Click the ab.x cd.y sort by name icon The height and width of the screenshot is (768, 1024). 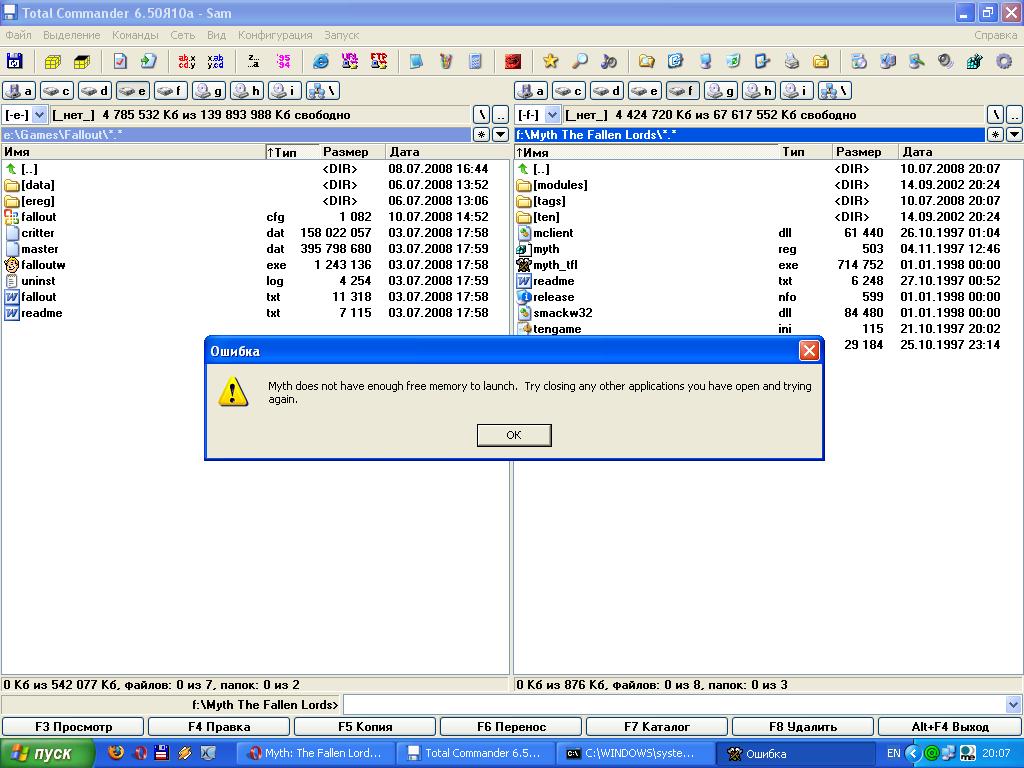[x=187, y=61]
